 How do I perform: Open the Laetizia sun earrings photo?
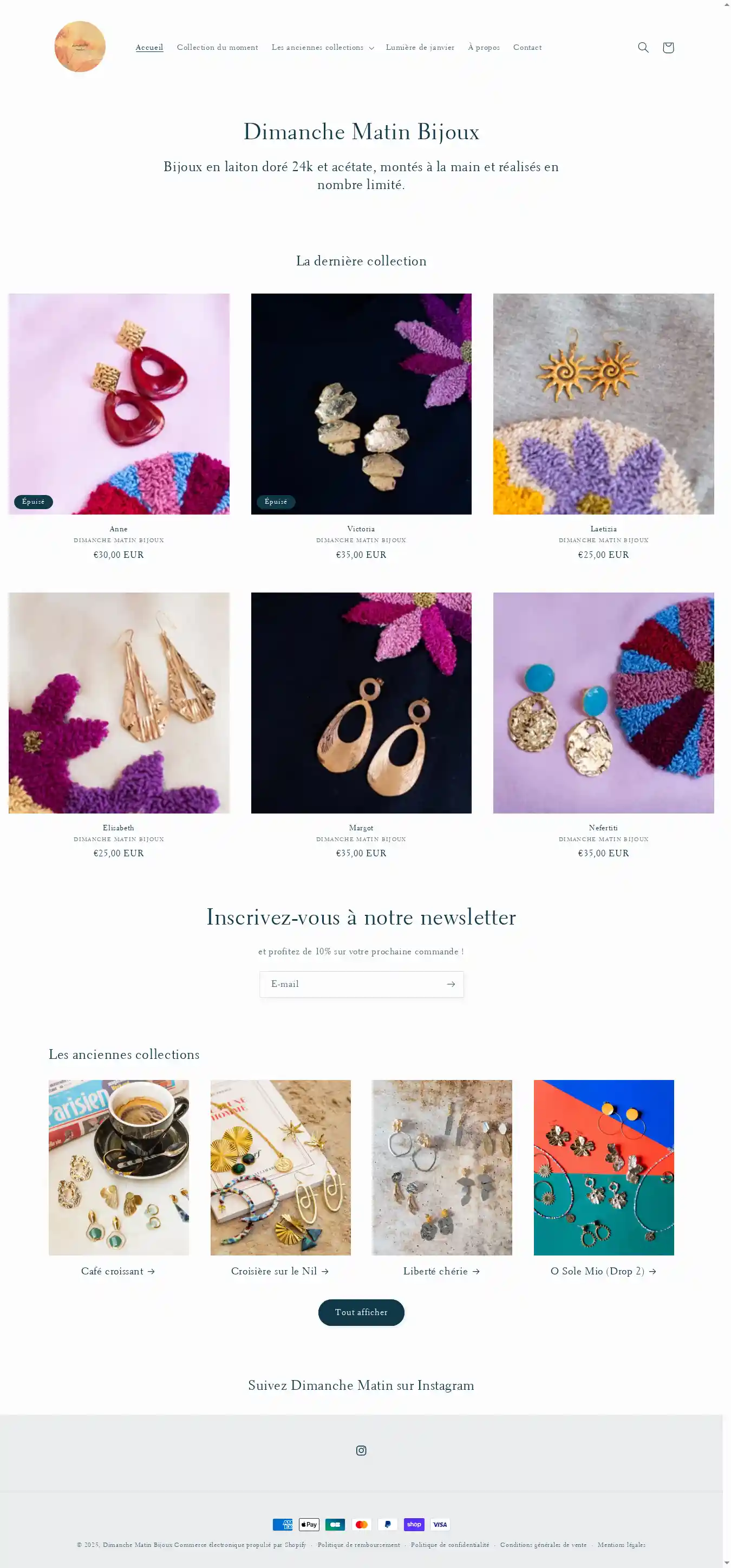click(603, 404)
